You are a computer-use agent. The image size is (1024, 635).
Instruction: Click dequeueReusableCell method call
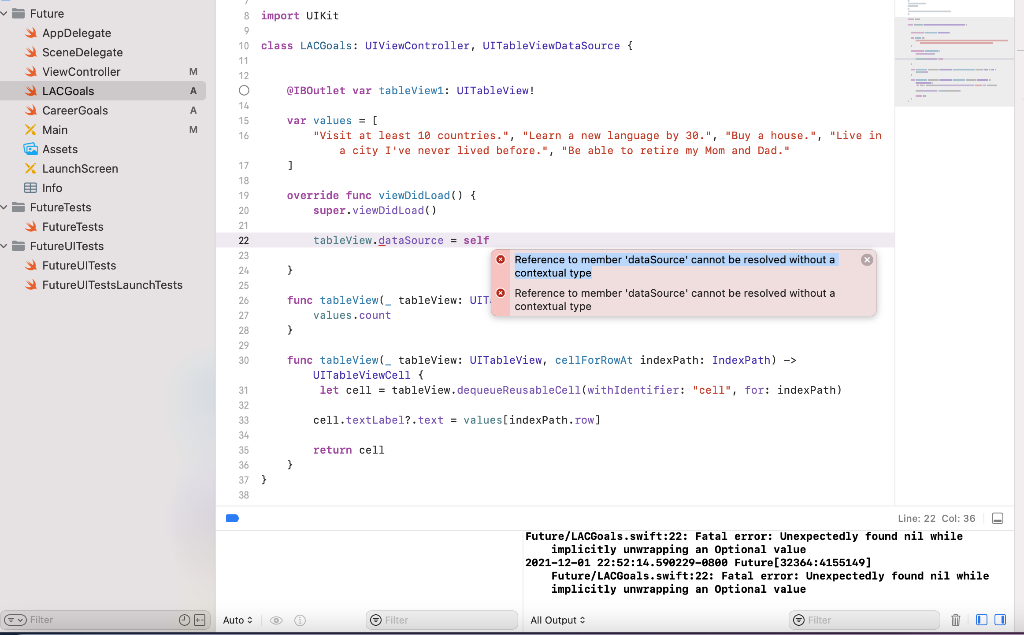pyautogui.click(x=519, y=390)
